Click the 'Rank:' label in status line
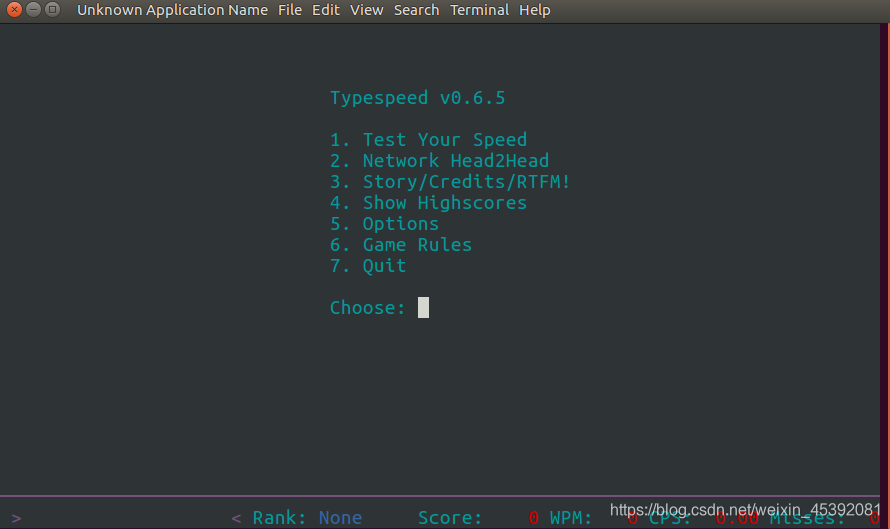Image resolution: width=890 pixels, height=529 pixels. click(x=279, y=518)
